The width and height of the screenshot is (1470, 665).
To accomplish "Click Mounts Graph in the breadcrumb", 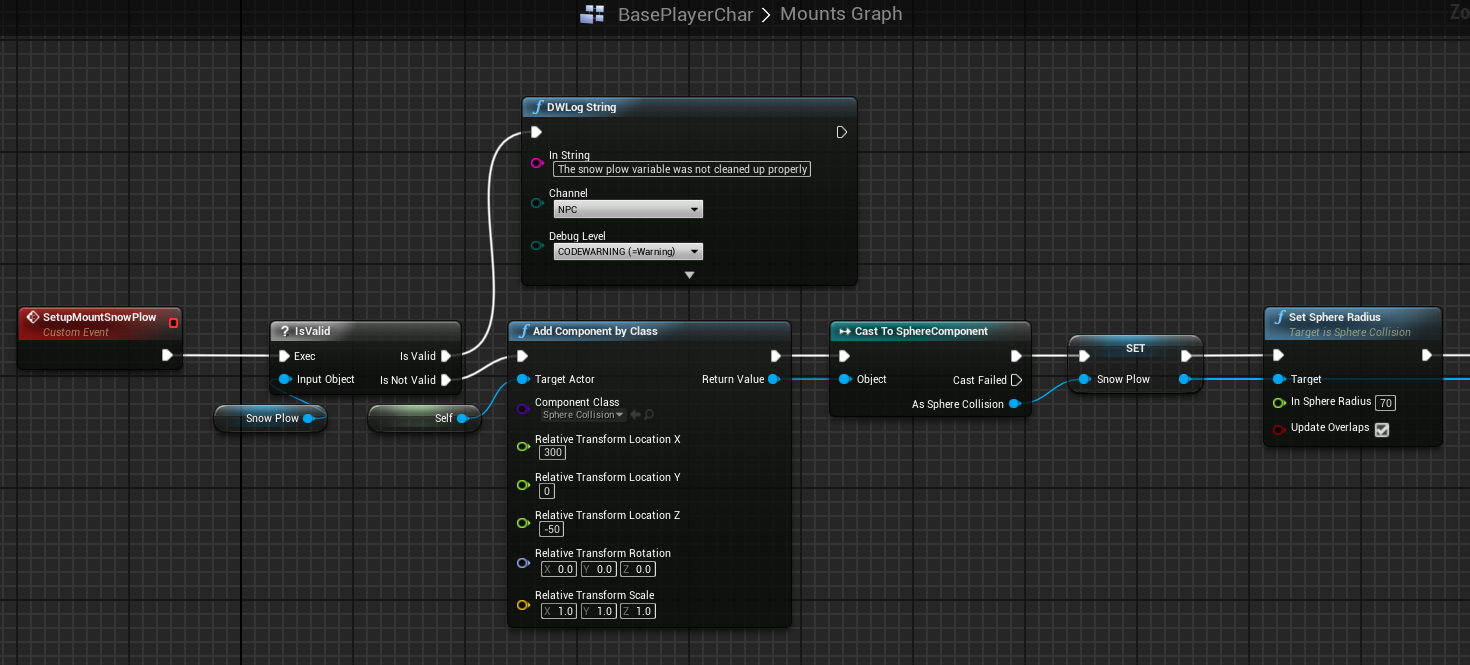I will pos(840,14).
